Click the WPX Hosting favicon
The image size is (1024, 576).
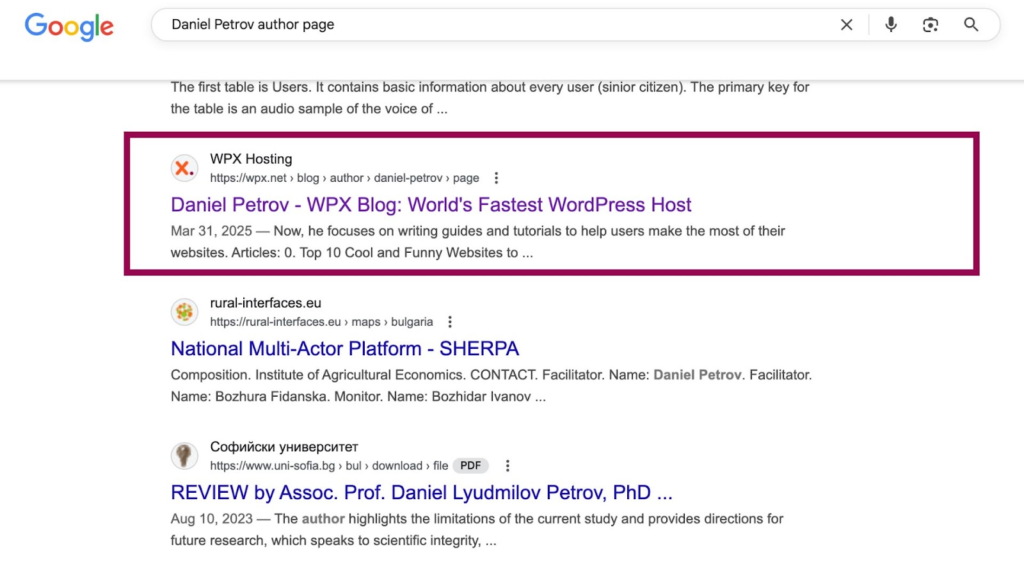pyautogui.click(x=184, y=168)
